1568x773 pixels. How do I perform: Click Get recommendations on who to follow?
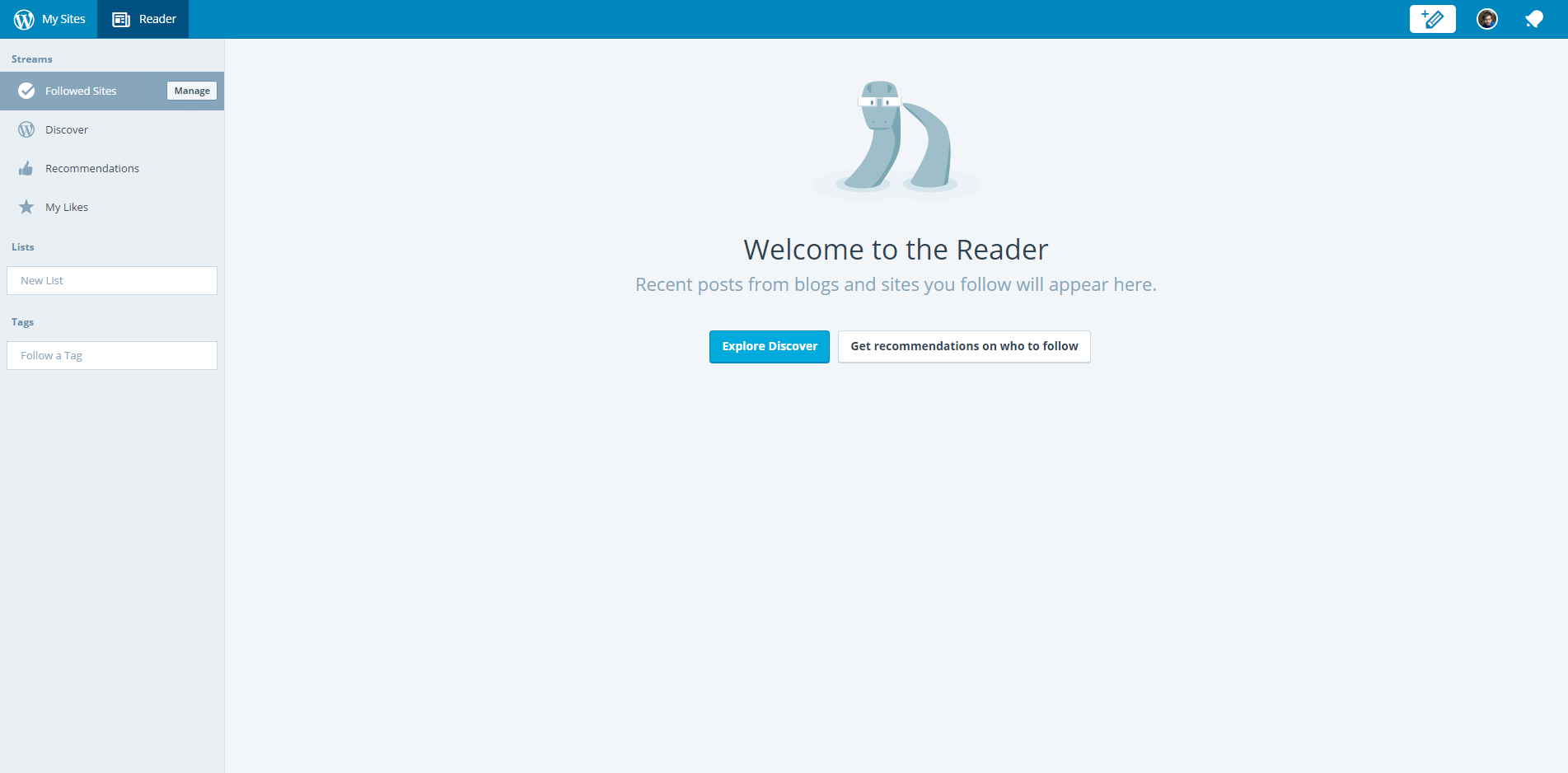coord(963,346)
